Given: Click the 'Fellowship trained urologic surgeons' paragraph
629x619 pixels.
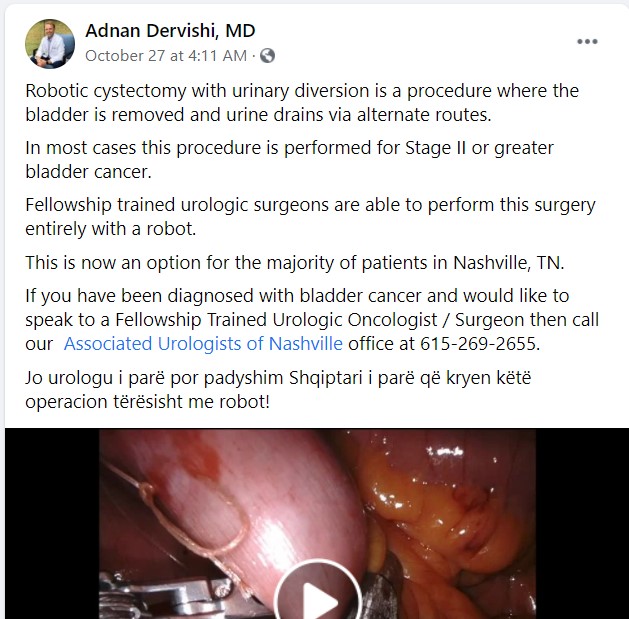Looking at the screenshot, I should (x=310, y=217).
